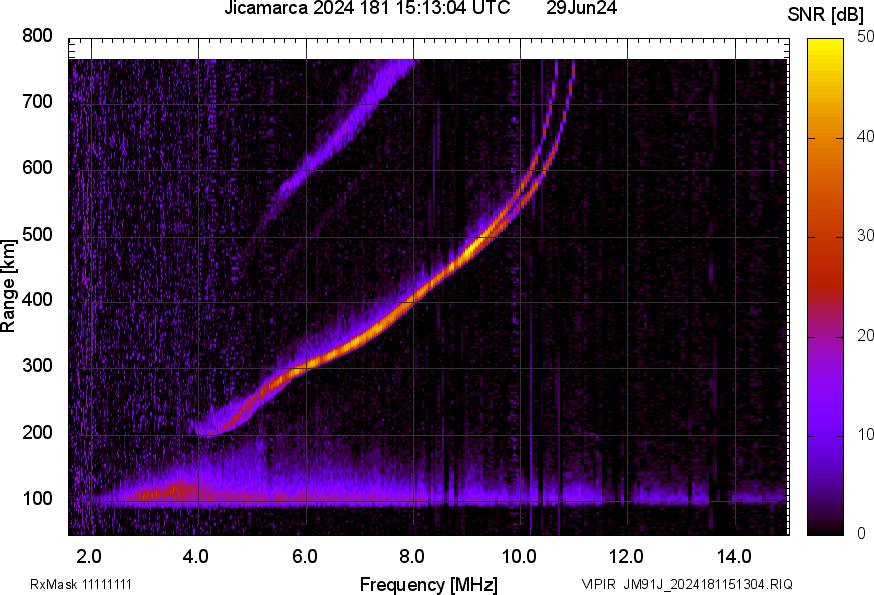The image size is (874, 595).
Task: Click the y-axis tick label '400'
Action: 37,300
